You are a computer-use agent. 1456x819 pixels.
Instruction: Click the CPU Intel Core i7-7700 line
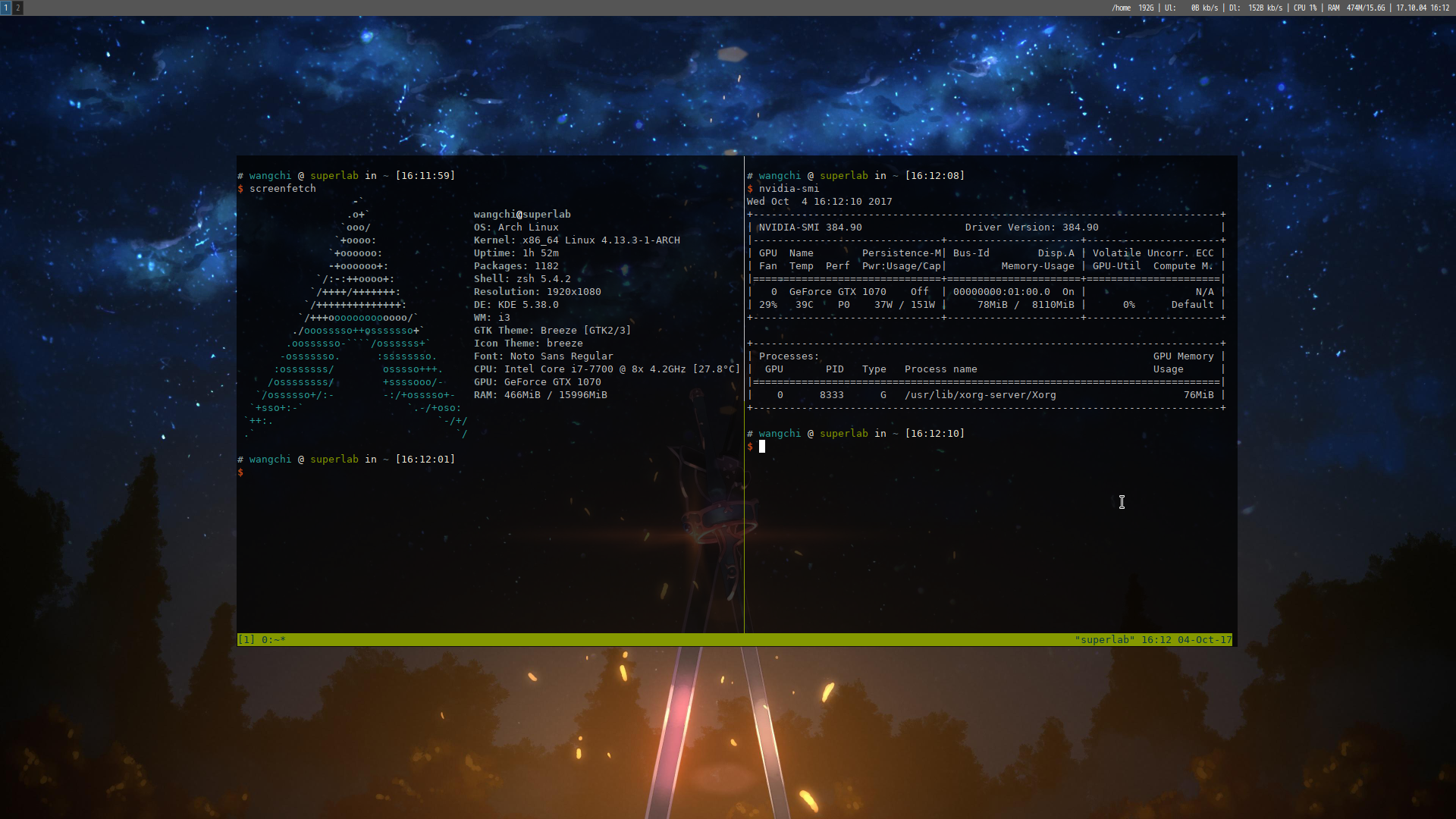(x=607, y=369)
